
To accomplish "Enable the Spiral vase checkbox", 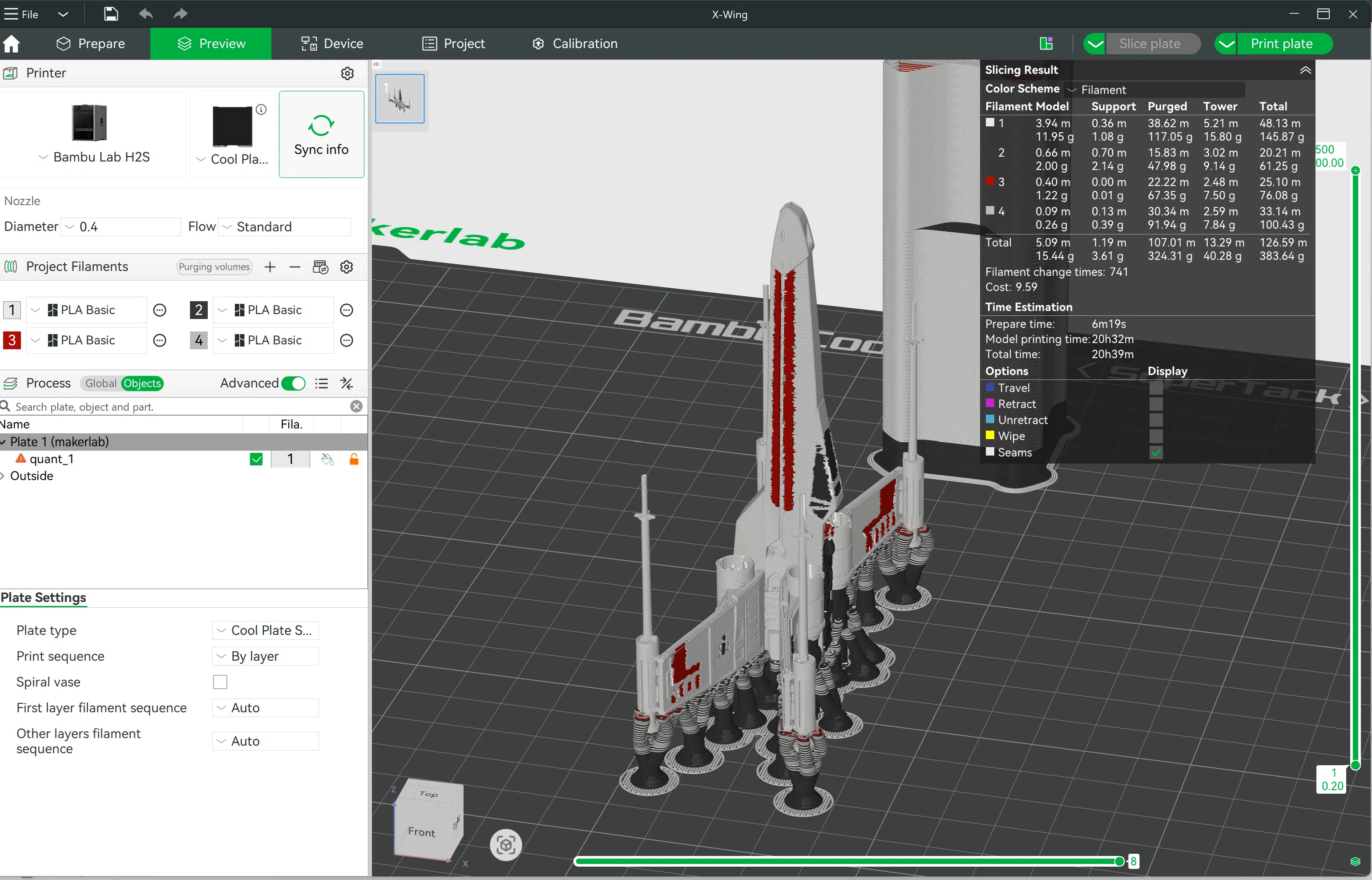I will click(x=220, y=682).
